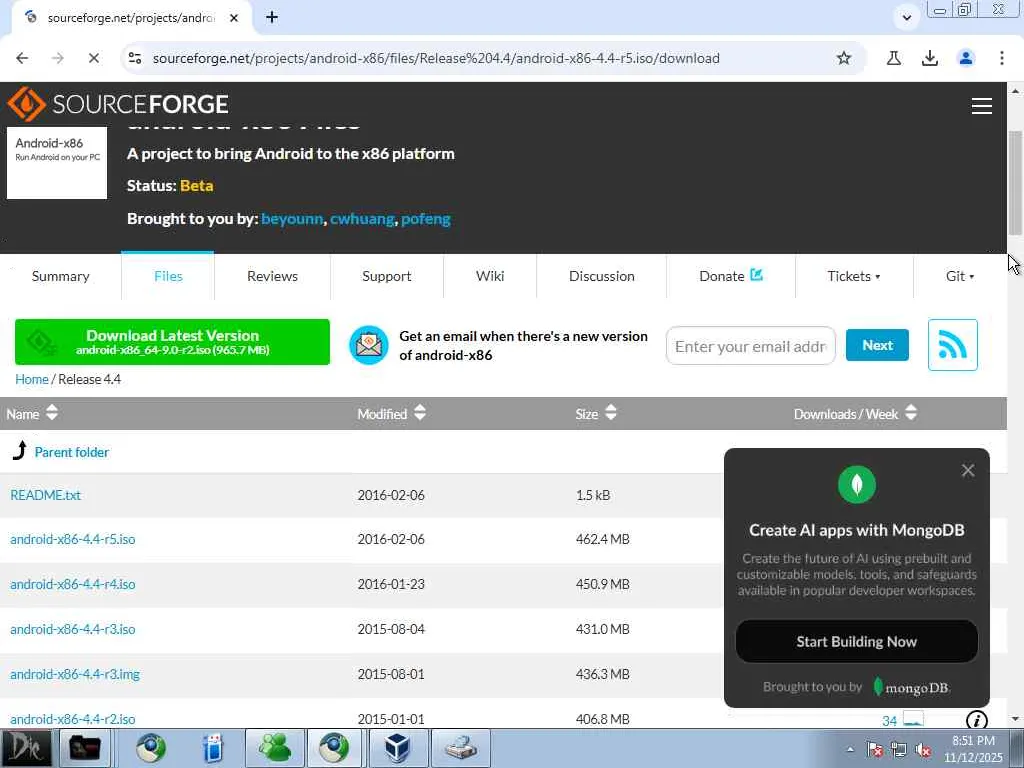
Task: Open the cwhuang profile link
Action: (362, 219)
